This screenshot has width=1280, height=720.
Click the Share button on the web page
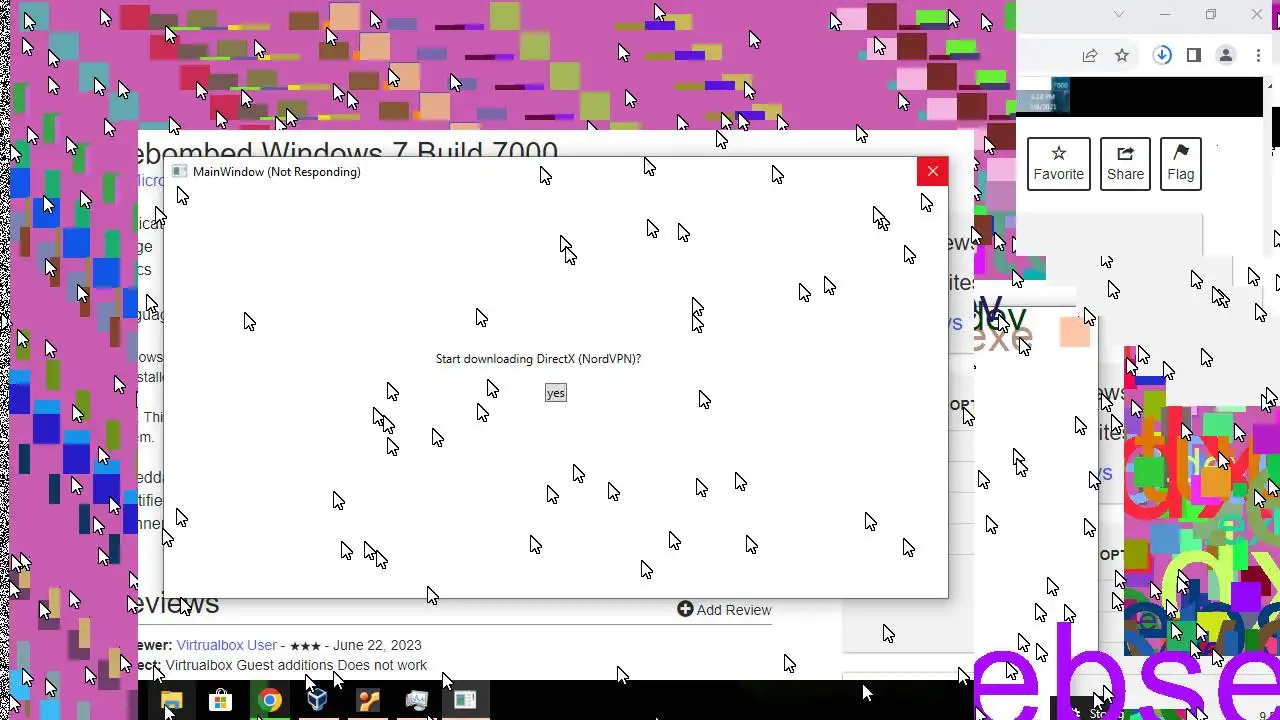click(x=1125, y=163)
